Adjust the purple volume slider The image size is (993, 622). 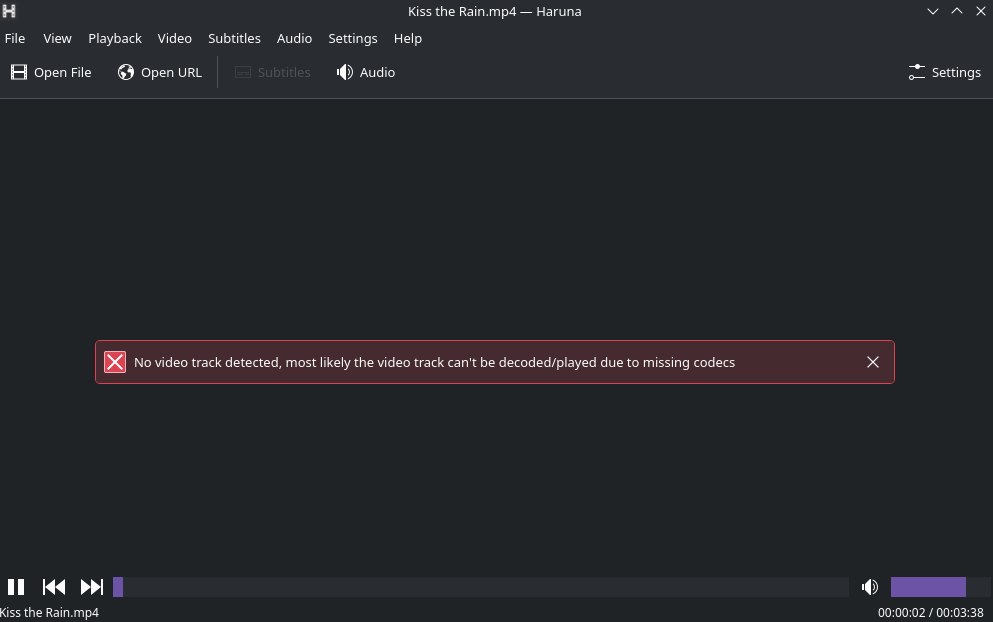[x=928, y=587]
